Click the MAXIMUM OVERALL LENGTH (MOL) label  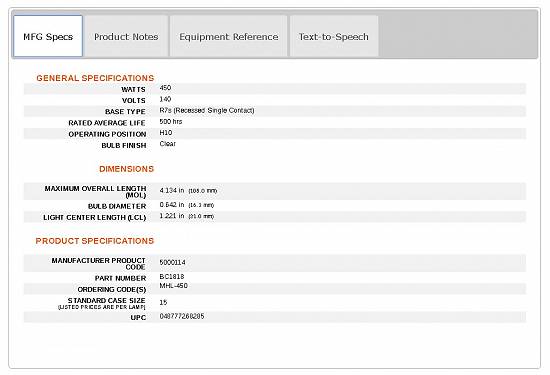[x=95, y=192]
